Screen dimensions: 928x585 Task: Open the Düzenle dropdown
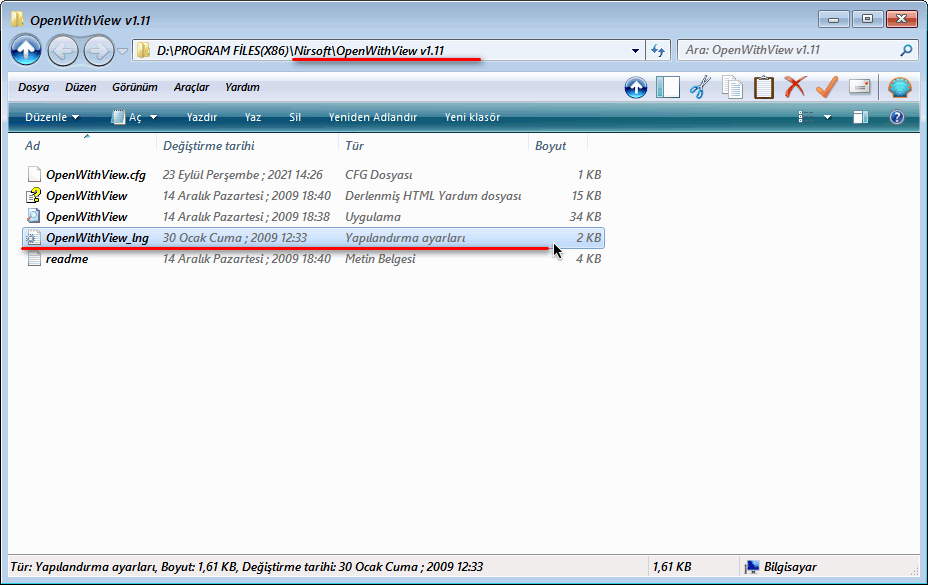coord(52,117)
